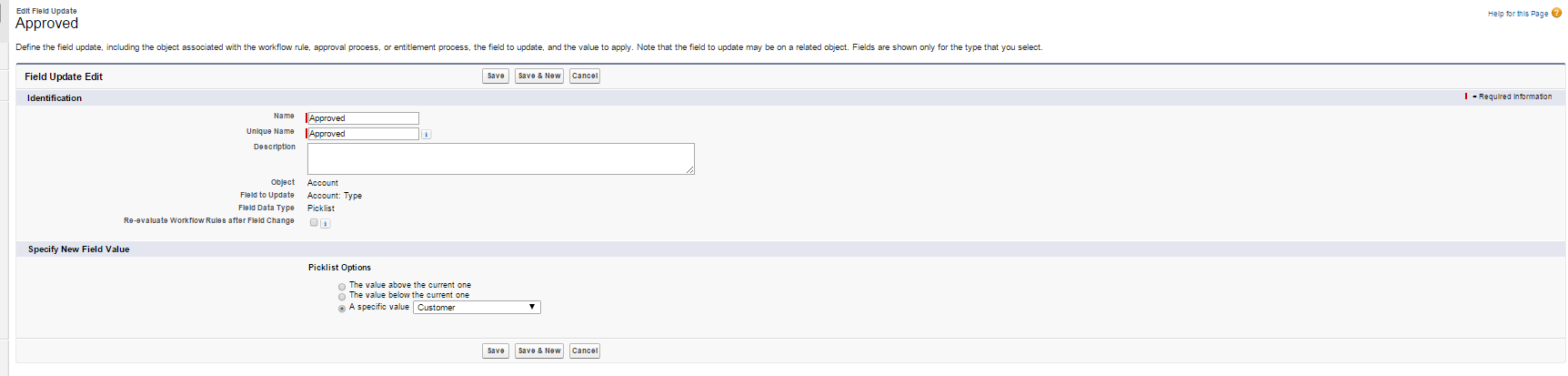Hit the bottom Cancel button
Image resolution: width=1568 pixels, height=376 pixels.
pyautogui.click(x=585, y=351)
